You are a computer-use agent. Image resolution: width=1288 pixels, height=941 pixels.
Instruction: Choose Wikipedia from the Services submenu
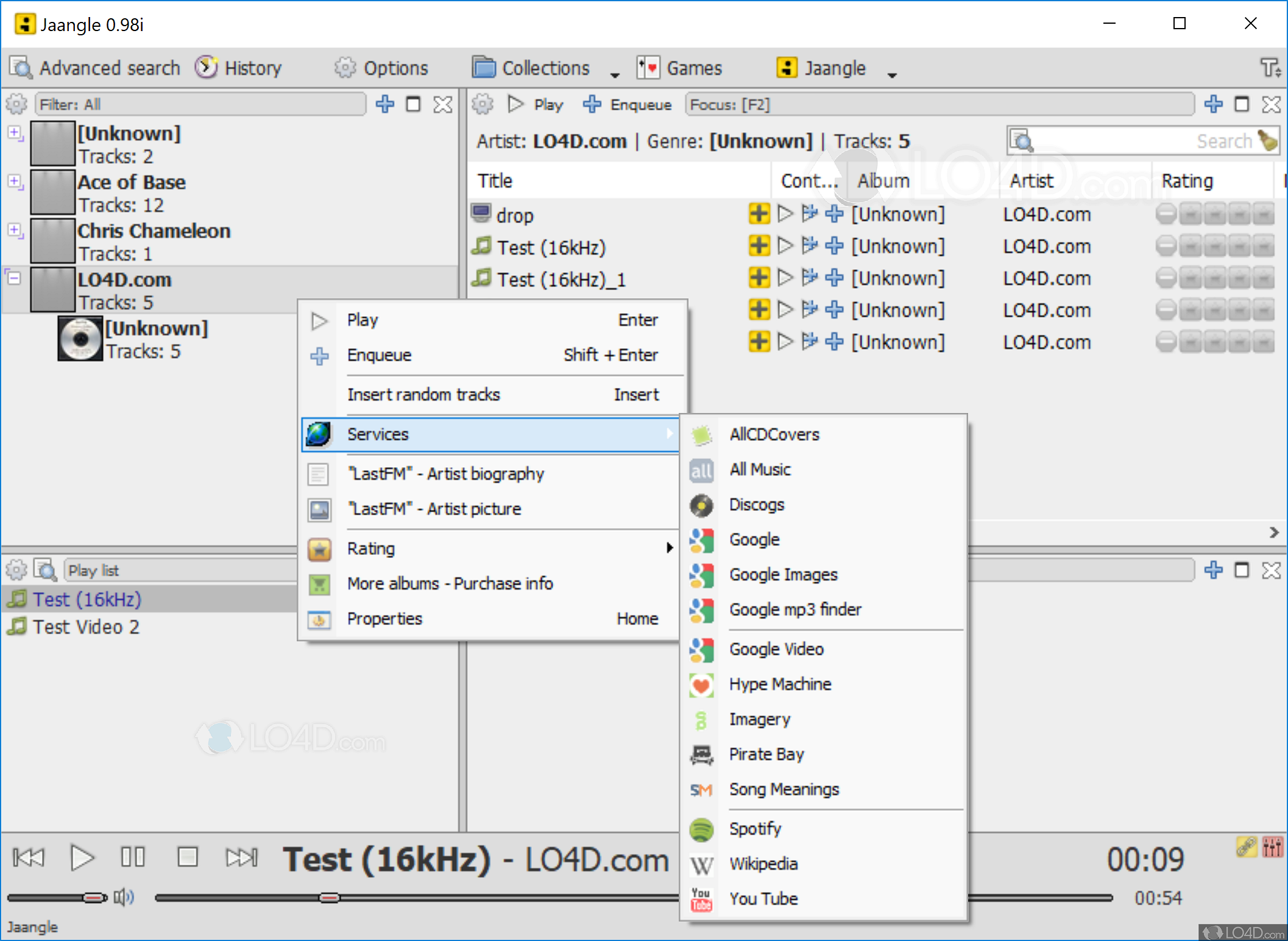point(763,864)
